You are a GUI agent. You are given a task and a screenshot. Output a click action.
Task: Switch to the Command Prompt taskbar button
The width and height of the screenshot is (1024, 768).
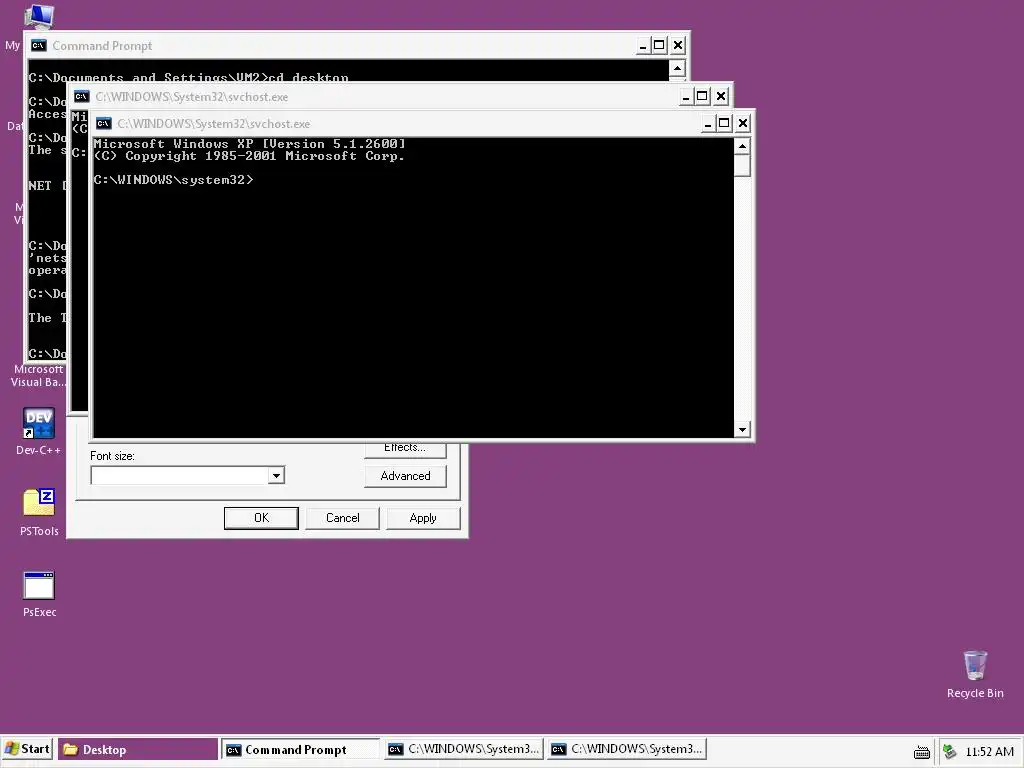300,750
